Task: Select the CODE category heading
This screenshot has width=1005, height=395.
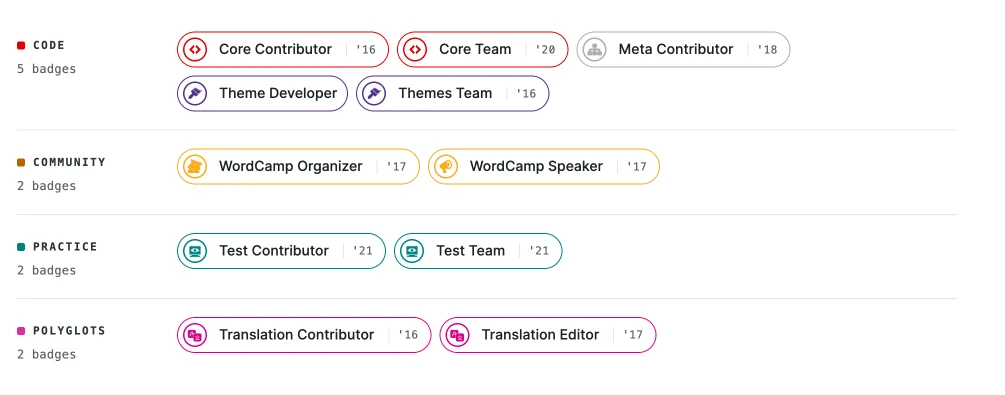Action: (x=49, y=46)
